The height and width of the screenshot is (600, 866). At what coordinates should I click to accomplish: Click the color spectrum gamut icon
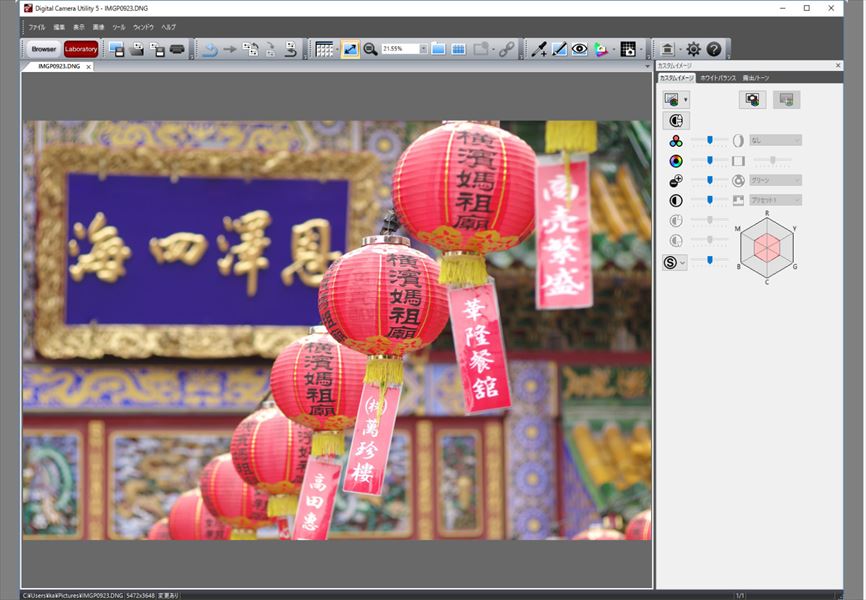600,49
